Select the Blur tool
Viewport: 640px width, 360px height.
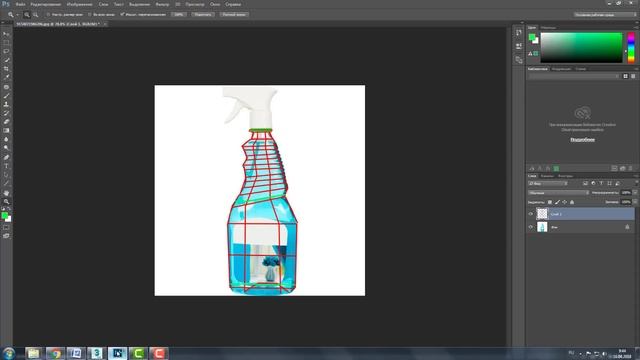click(6, 139)
